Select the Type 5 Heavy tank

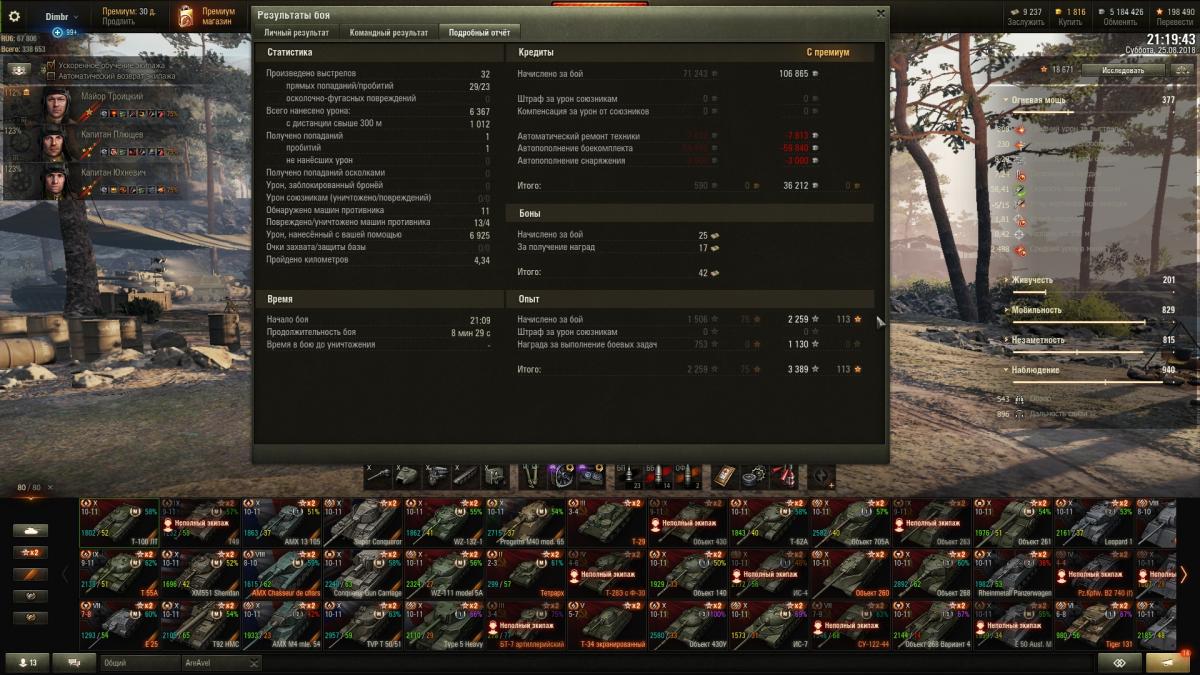click(x=444, y=624)
